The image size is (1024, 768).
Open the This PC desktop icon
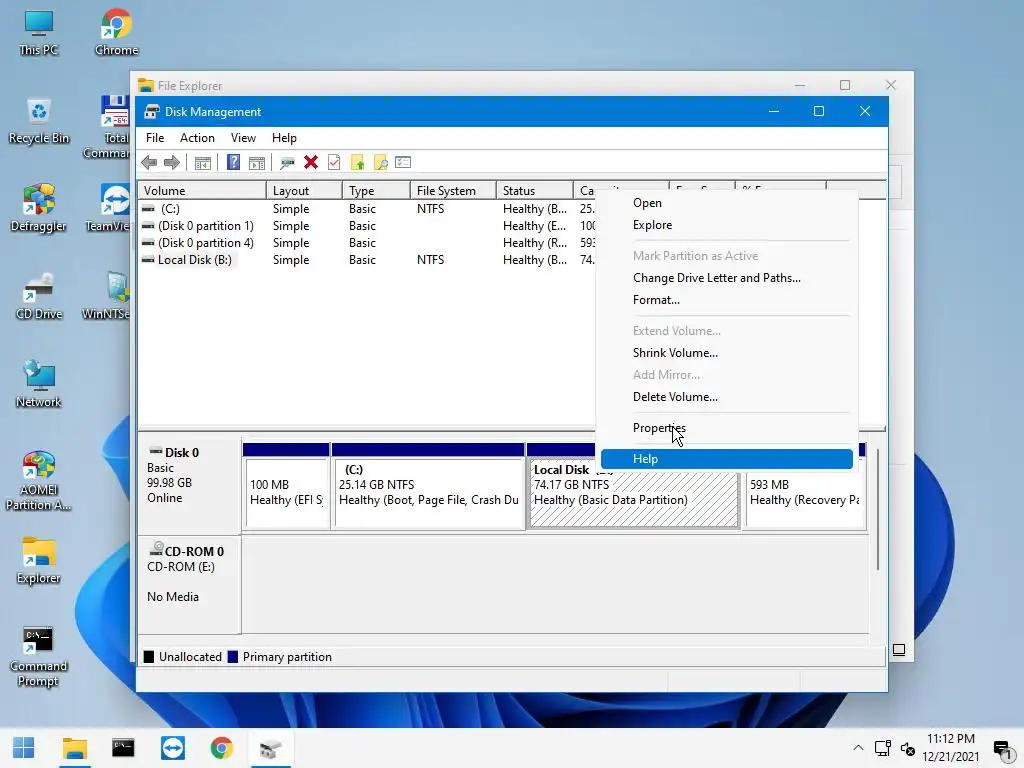point(39,33)
